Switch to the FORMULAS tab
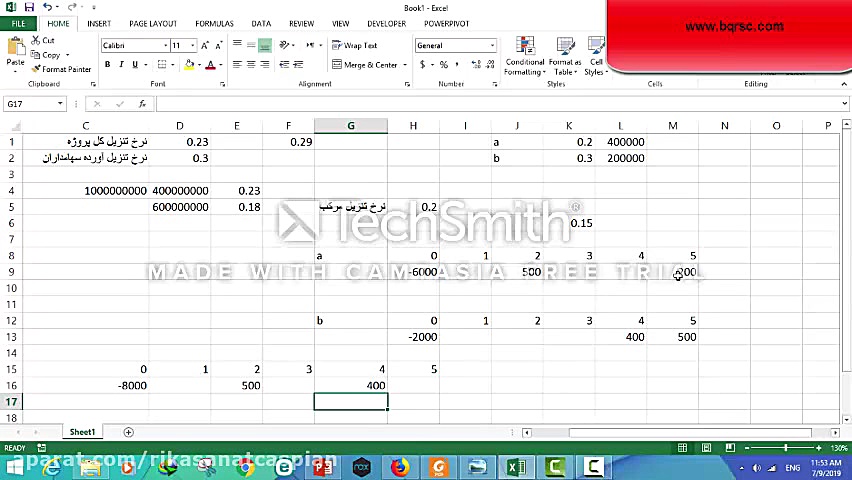 [215, 24]
